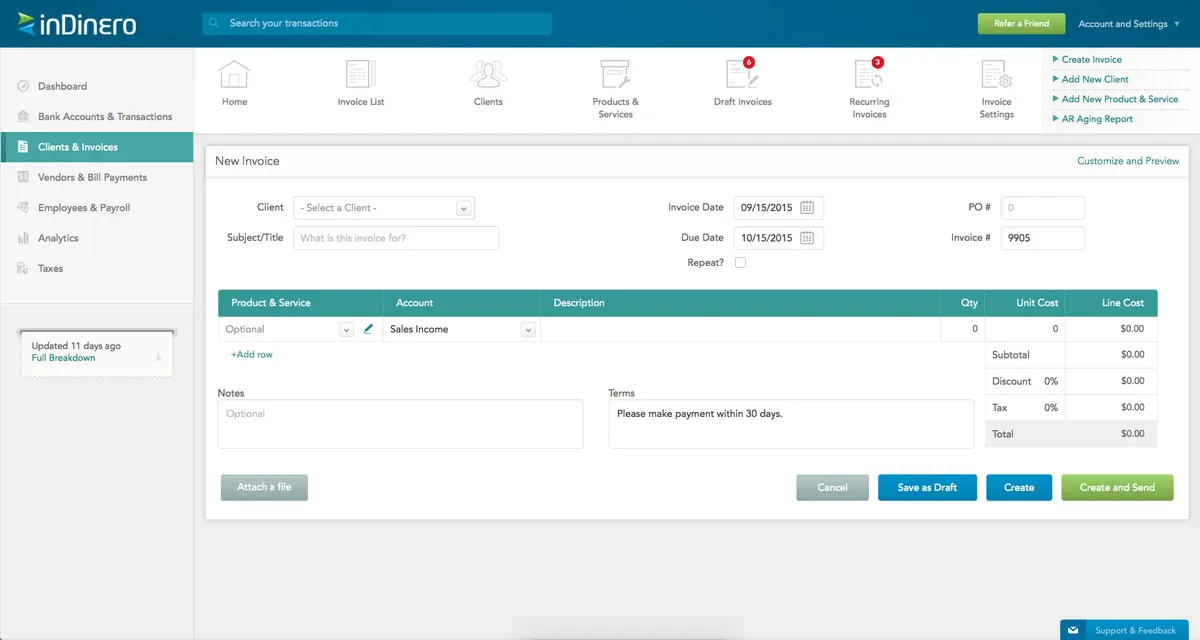The height and width of the screenshot is (640, 1200).
Task: Toggle the Repeat? checkbox
Action: pos(740,262)
